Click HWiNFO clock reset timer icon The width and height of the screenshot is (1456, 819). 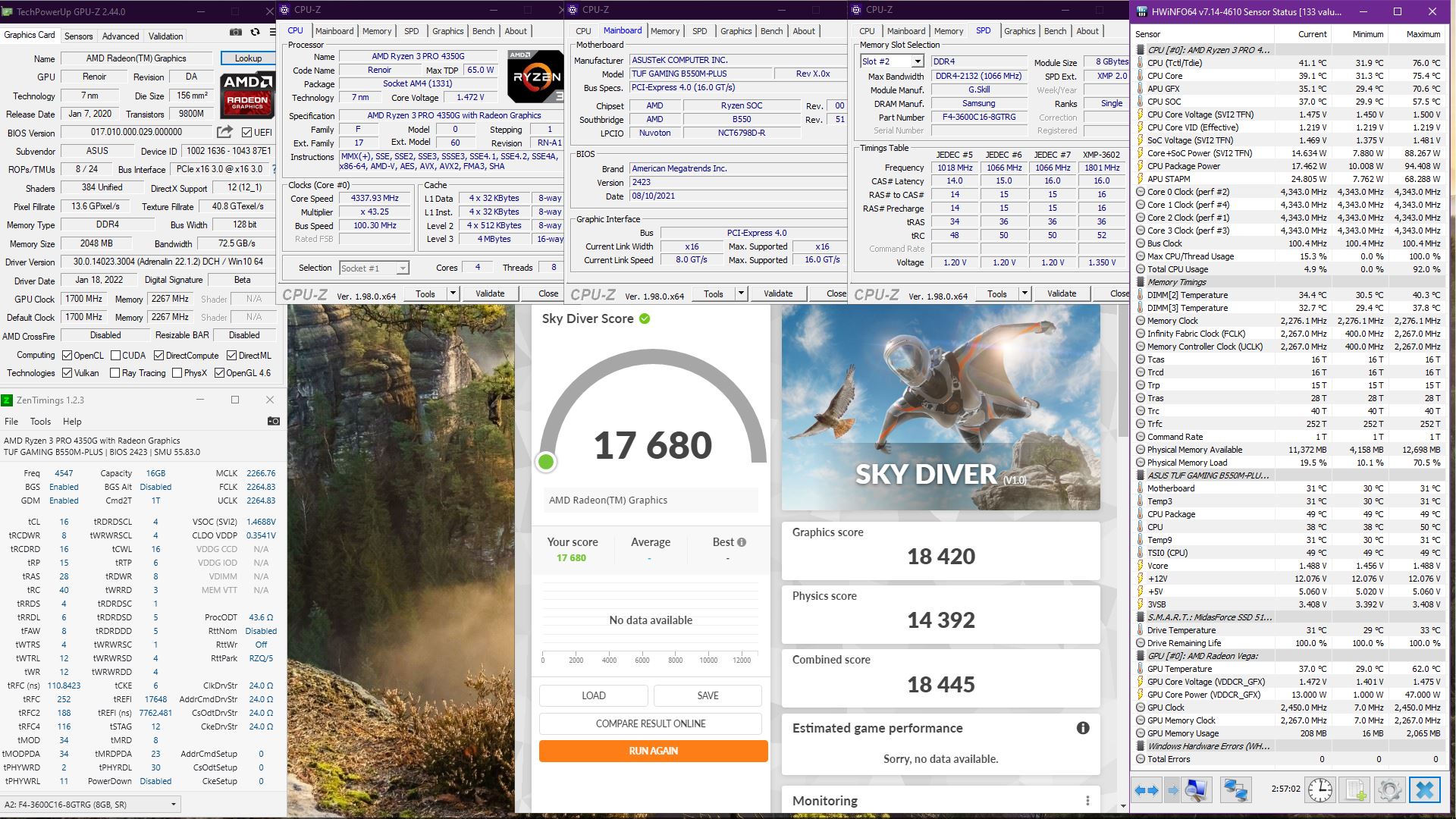pyautogui.click(x=1320, y=790)
